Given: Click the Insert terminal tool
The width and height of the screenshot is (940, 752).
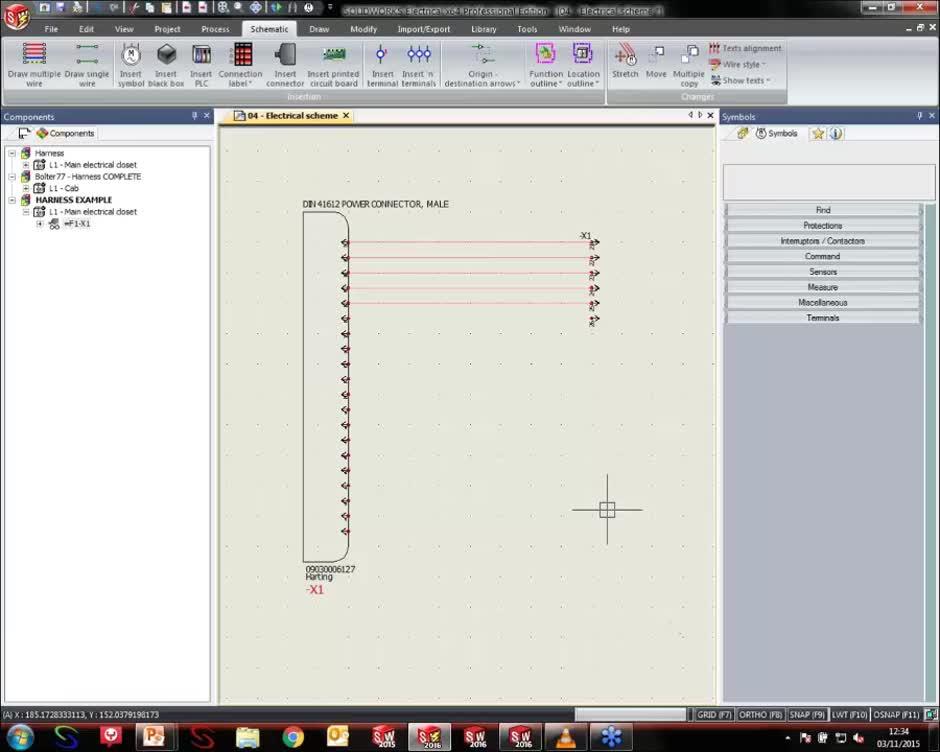Looking at the screenshot, I should point(382,63).
